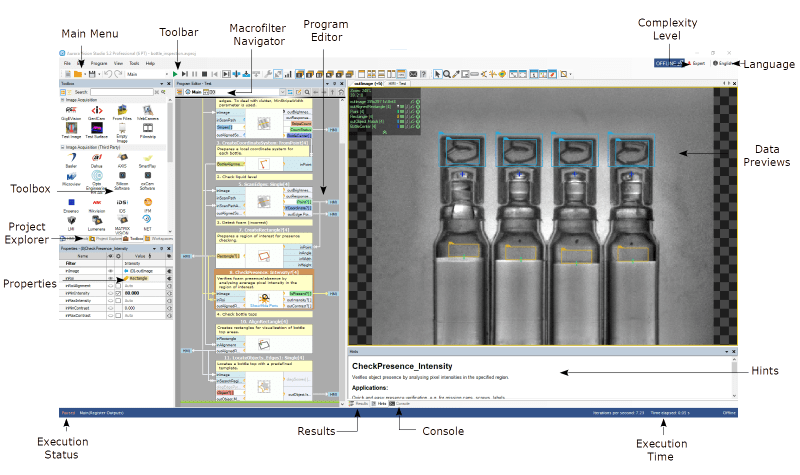Click the Expert complexity level button
Viewport: 800px width, 475px height.
tap(696, 63)
